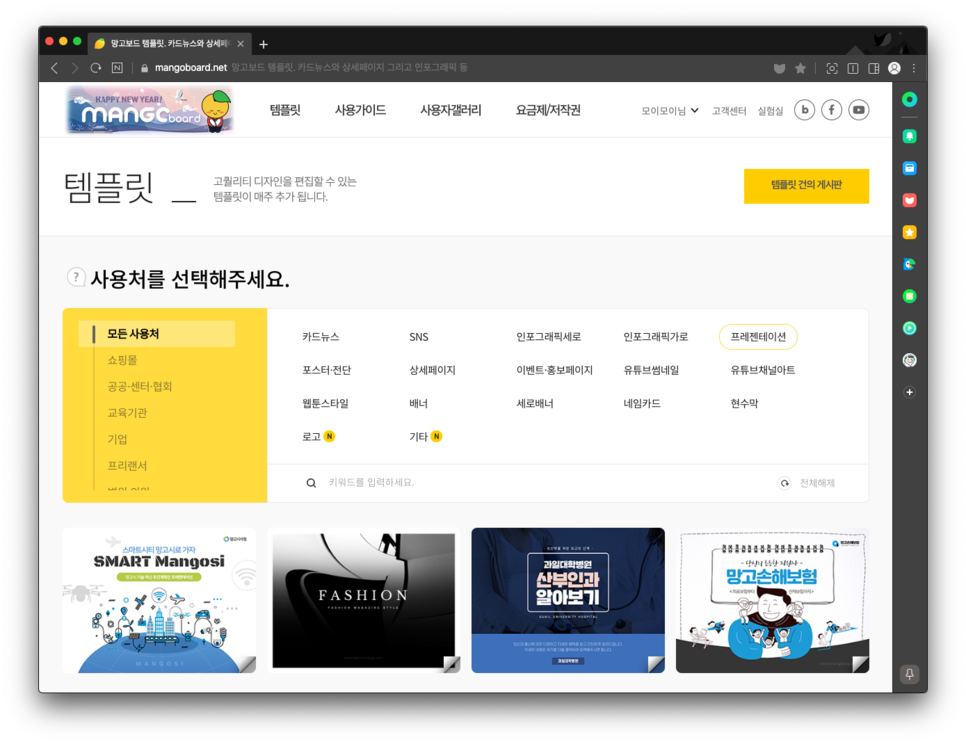The height and width of the screenshot is (744, 966).
Task: Choose the 인포그래픽세로 template type
Action: tap(548, 337)
